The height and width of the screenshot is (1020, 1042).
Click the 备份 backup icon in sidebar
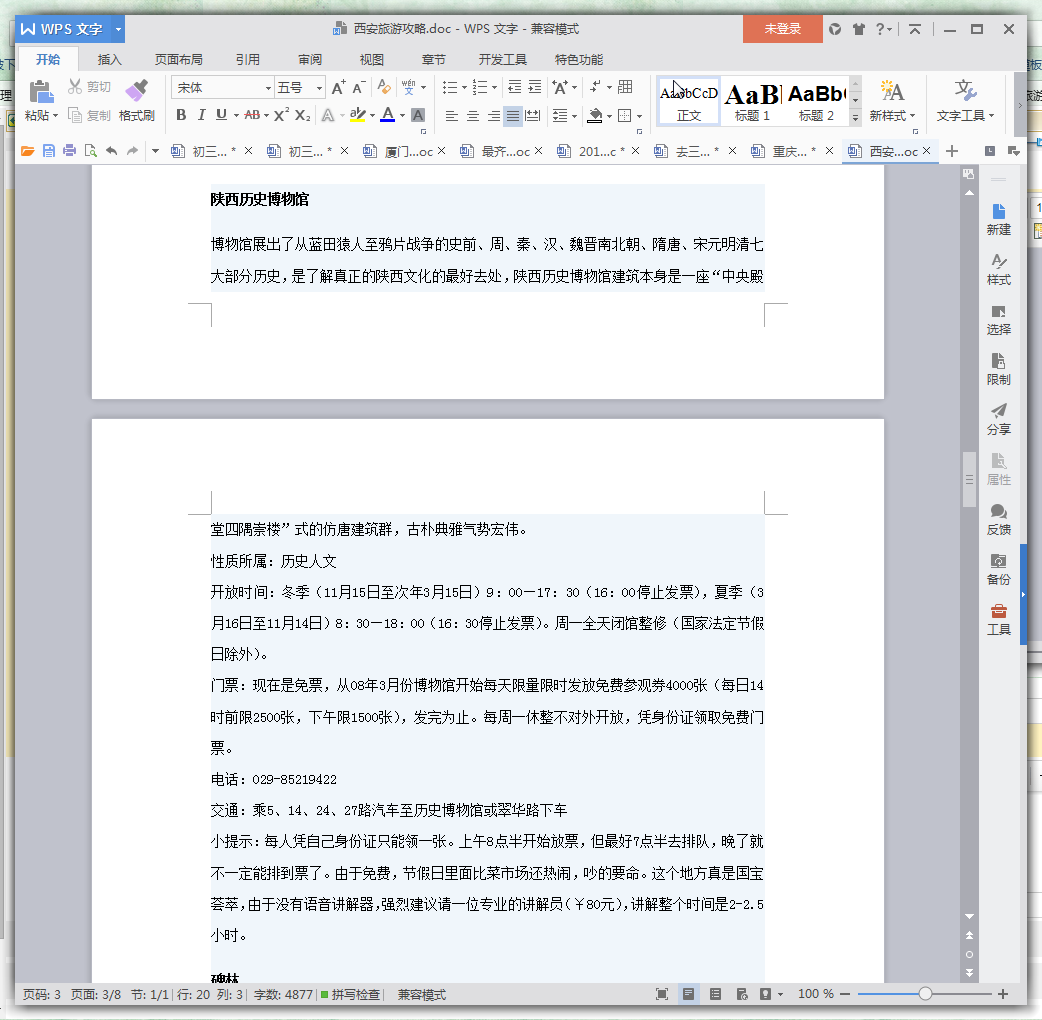point(998,569)
